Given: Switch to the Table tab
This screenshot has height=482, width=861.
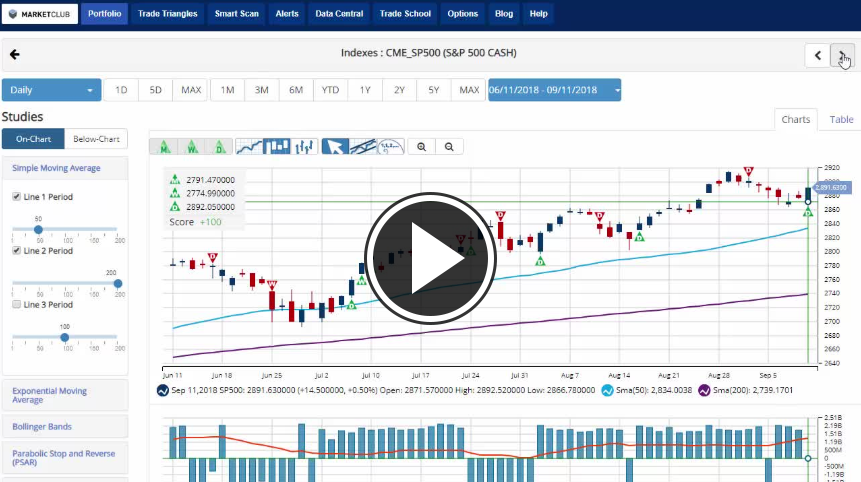Looking at the screenshot, I should click(841, 119).
